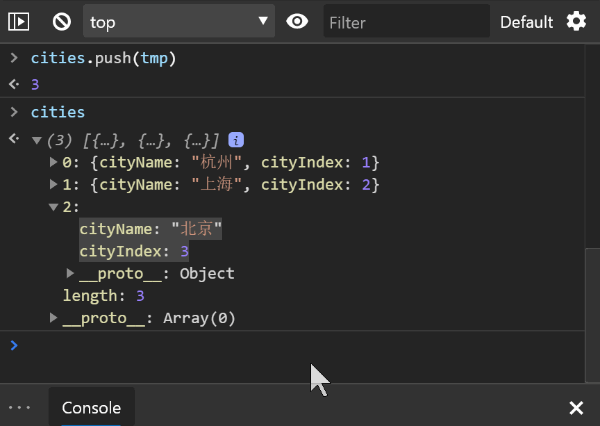Collapse array item 2
The width and height of the screenshot is (600, 426).
54,207
